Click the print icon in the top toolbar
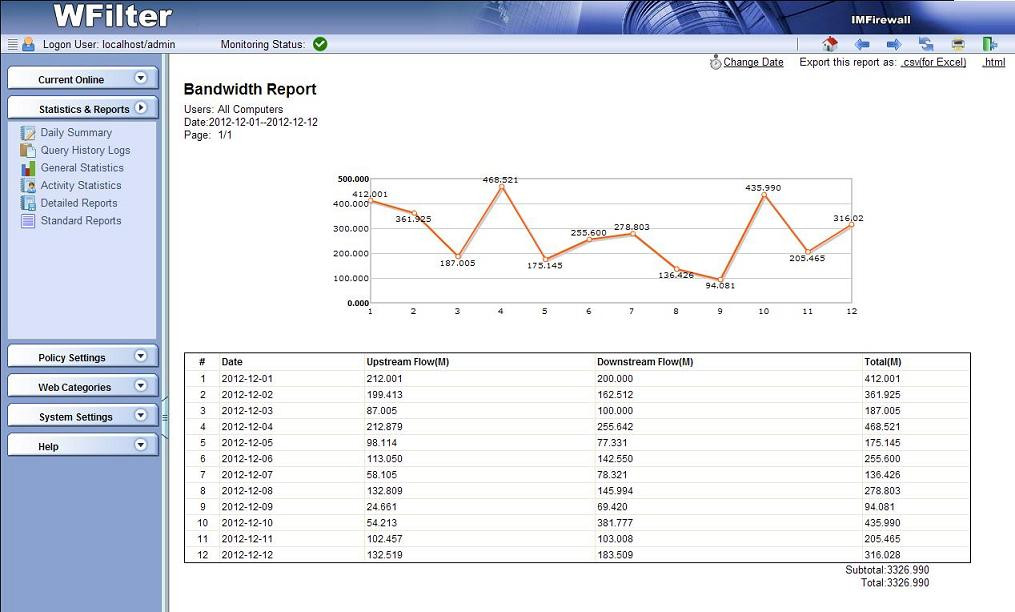Screen dimensions: 1015x612 pyautogui.click(x=958, y=44)
